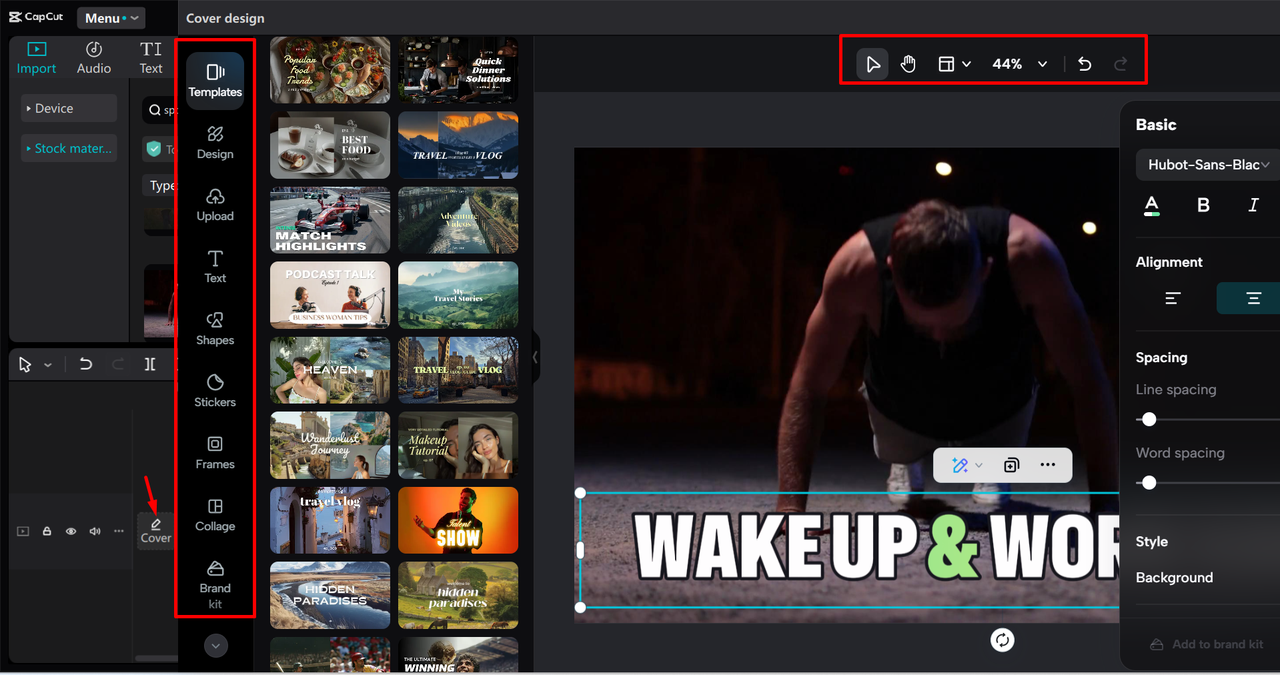1280x675 pixels.
Task: Open the CapCut Menu
Action: coord(110,18)
